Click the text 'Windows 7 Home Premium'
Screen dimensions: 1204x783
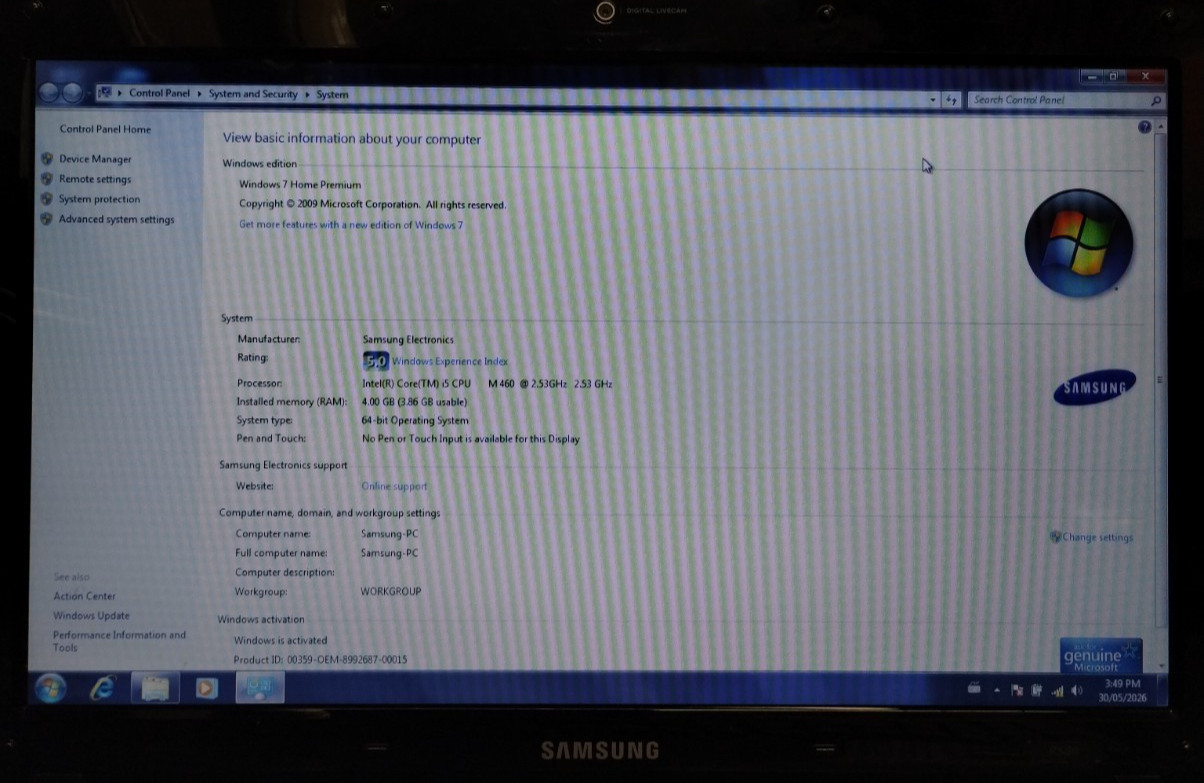[300, 185]
